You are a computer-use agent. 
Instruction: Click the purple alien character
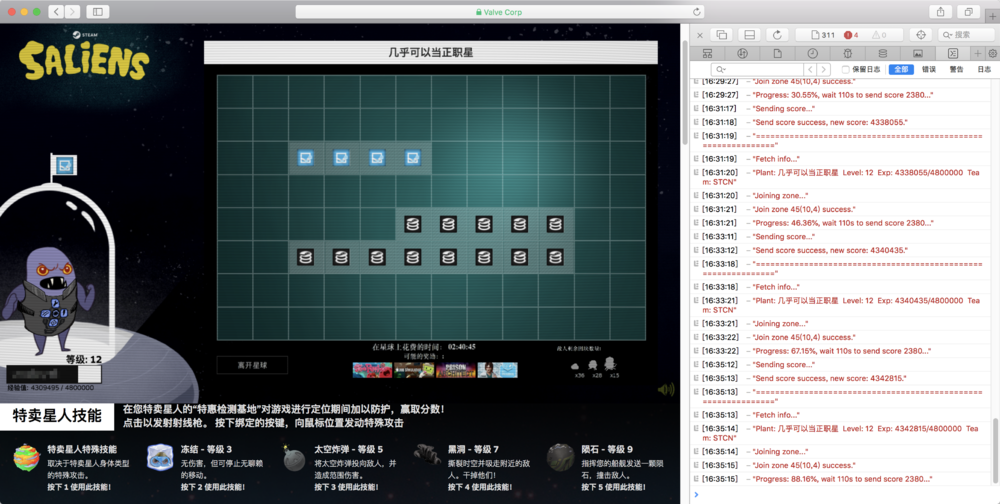(x=47, y=300)
